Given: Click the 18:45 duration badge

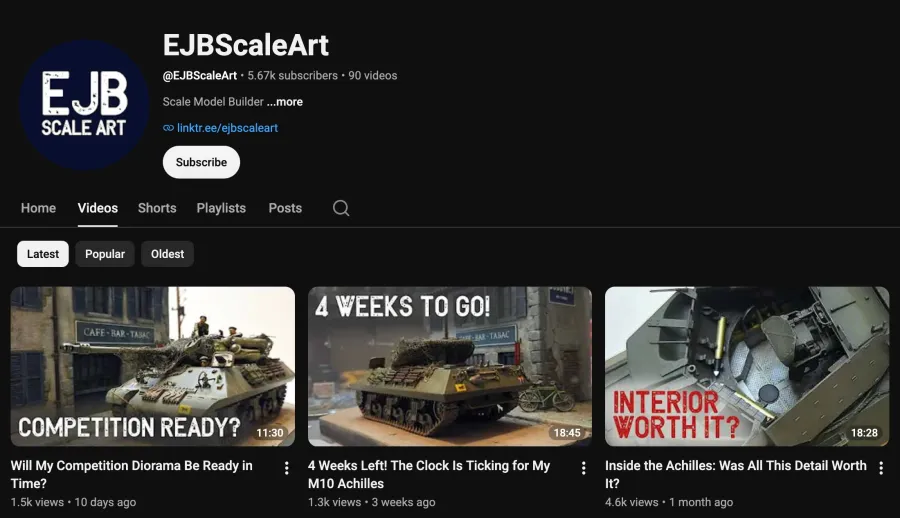Looking at the screenshot, I should click(567, 432).
